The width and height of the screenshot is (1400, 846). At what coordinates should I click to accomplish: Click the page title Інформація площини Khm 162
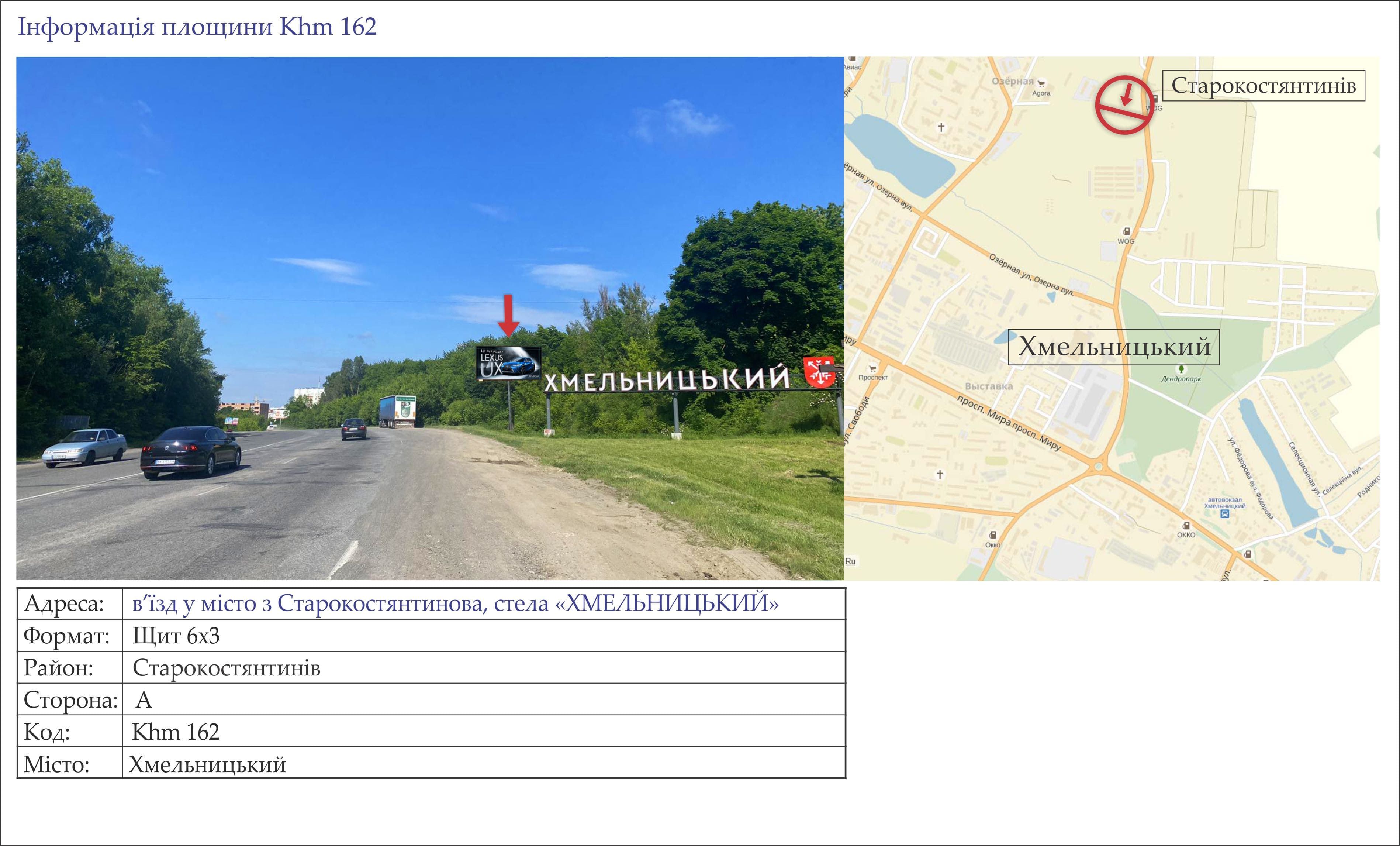197,27
